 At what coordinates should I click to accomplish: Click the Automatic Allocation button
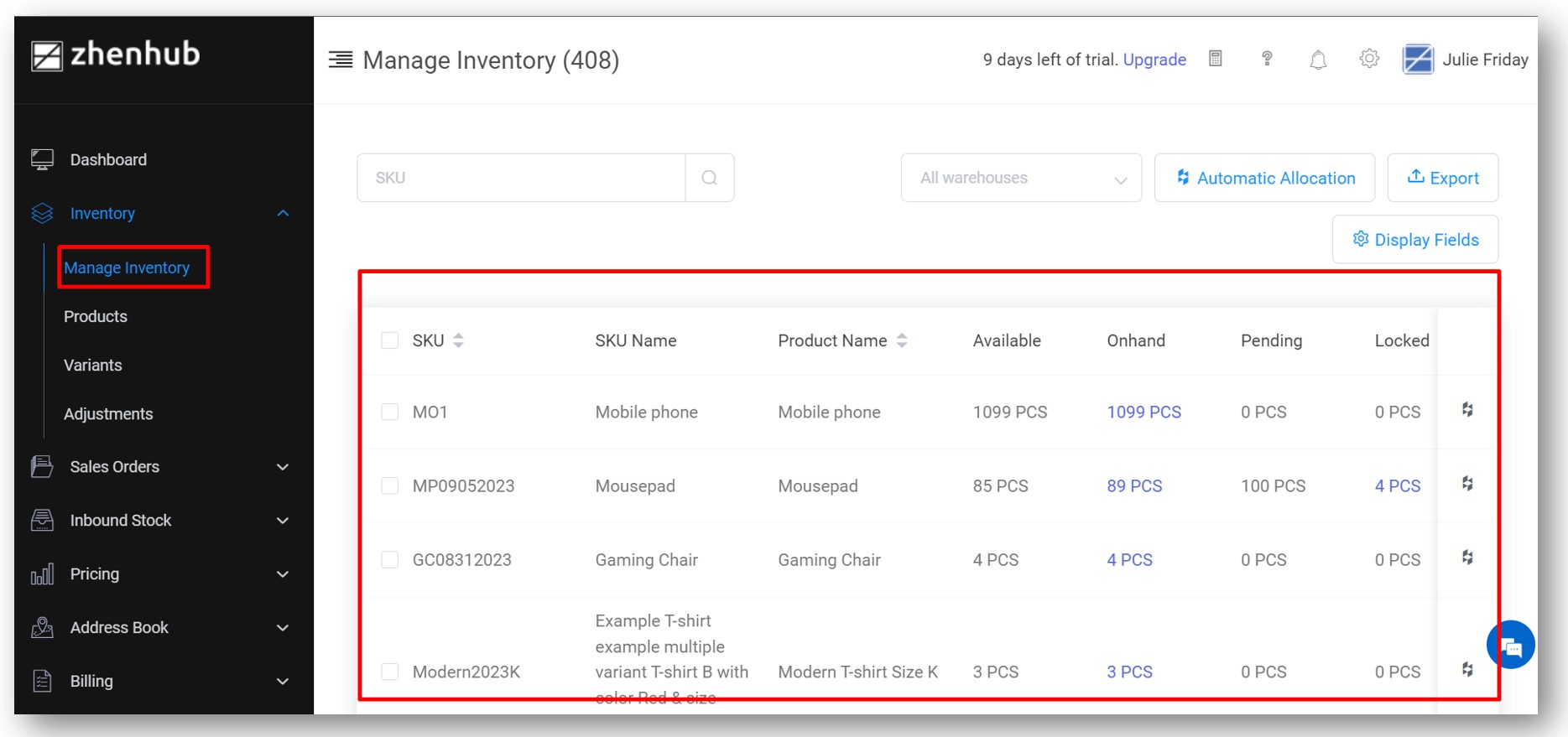pos(1264,178)
